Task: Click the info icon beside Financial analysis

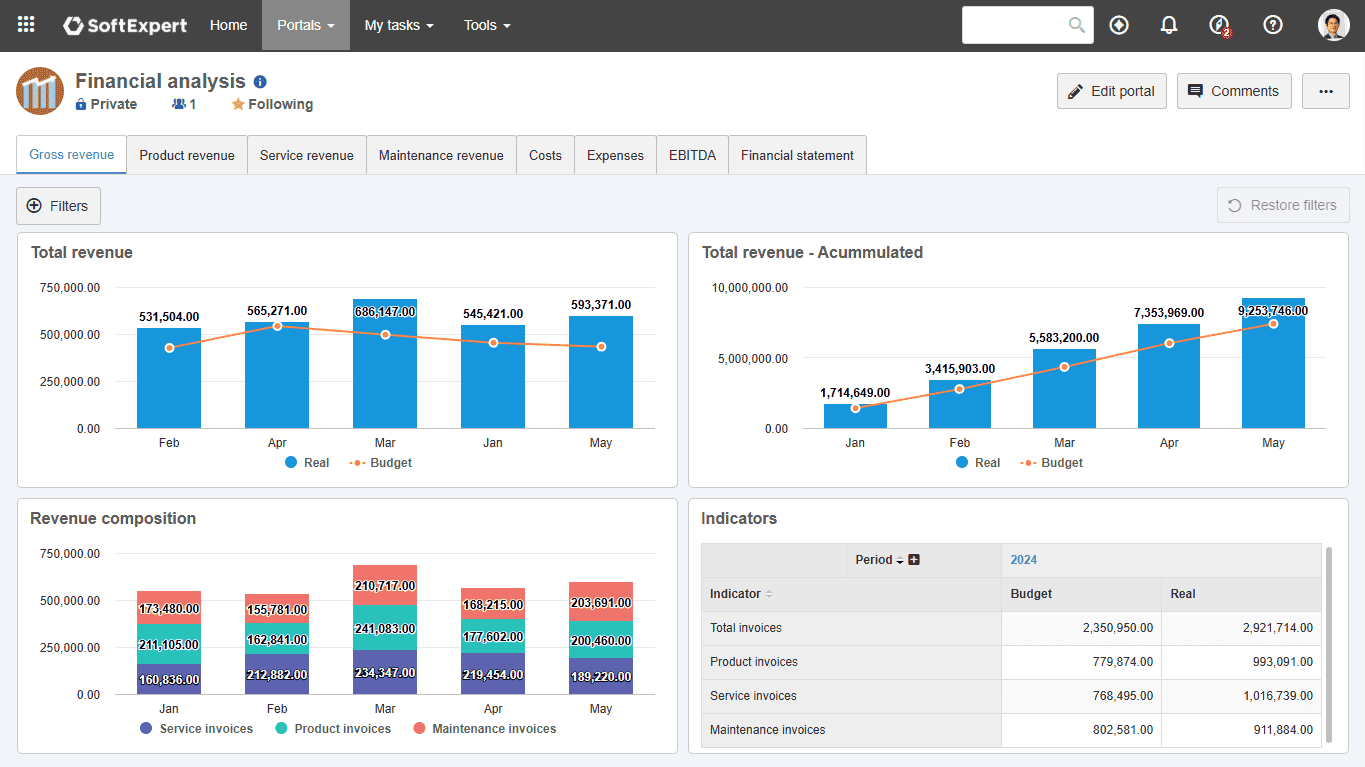Action: [x=260, y=82]
